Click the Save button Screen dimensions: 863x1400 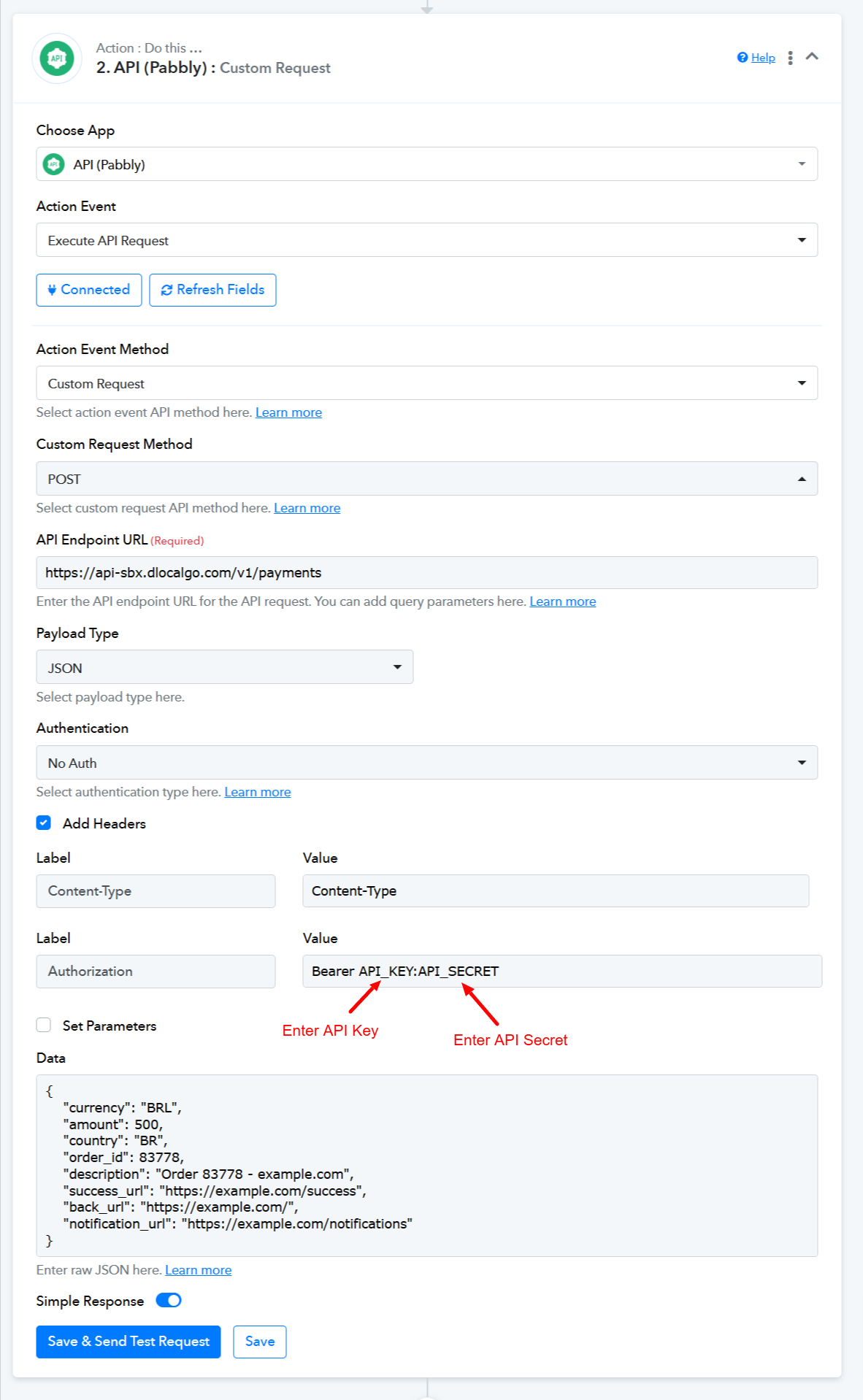point(260,1342)
